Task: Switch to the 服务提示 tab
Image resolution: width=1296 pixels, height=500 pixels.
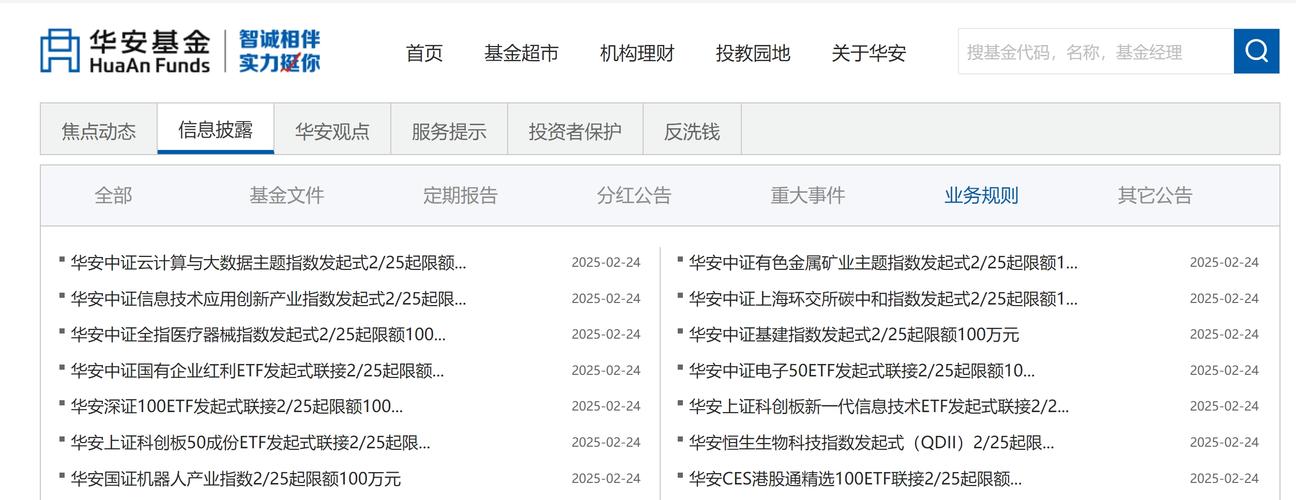Action: tap(449, 131)
